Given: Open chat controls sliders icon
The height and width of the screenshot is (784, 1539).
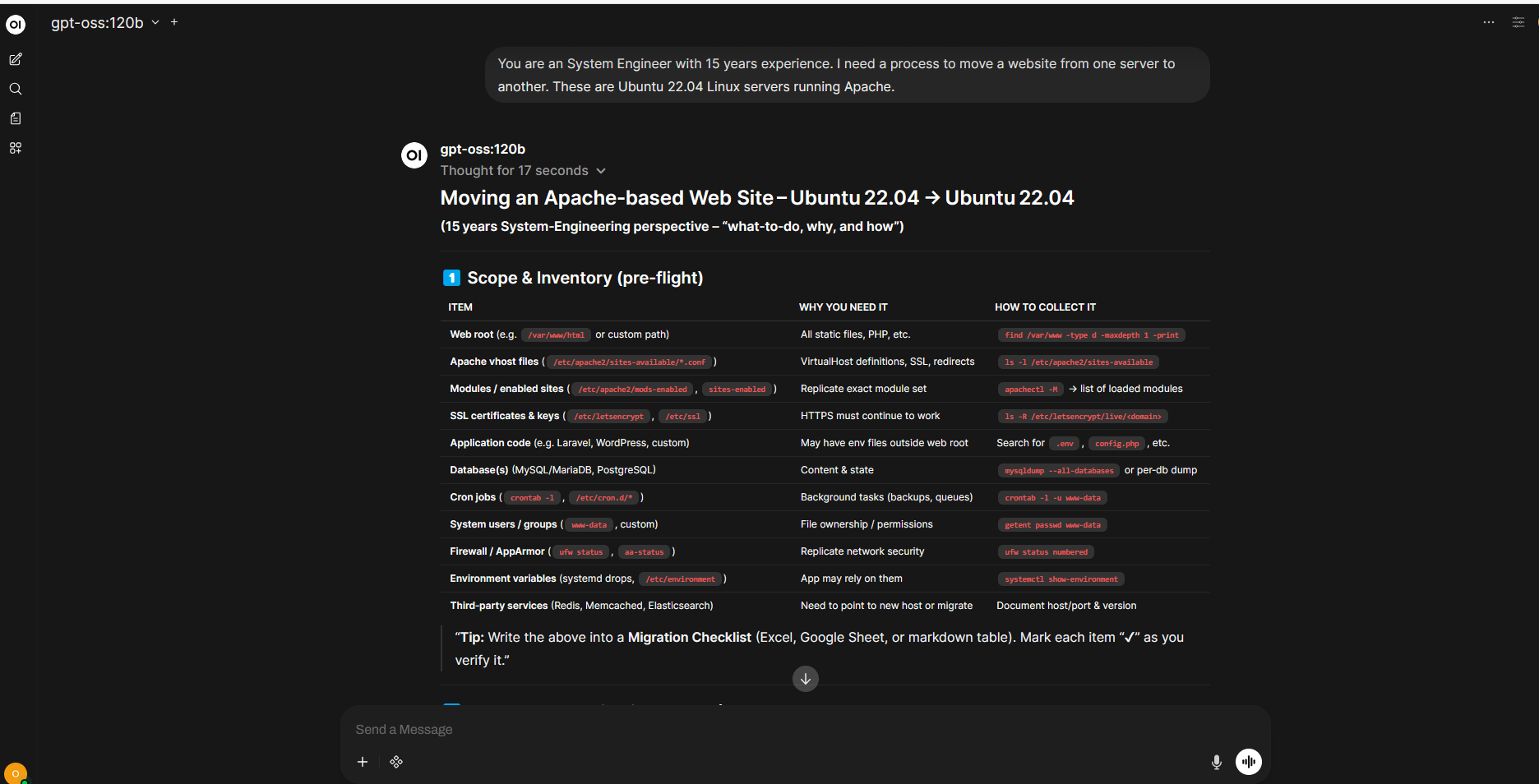Looking at the screenshot, I should pyautogui.click(x=1518, y=22).
